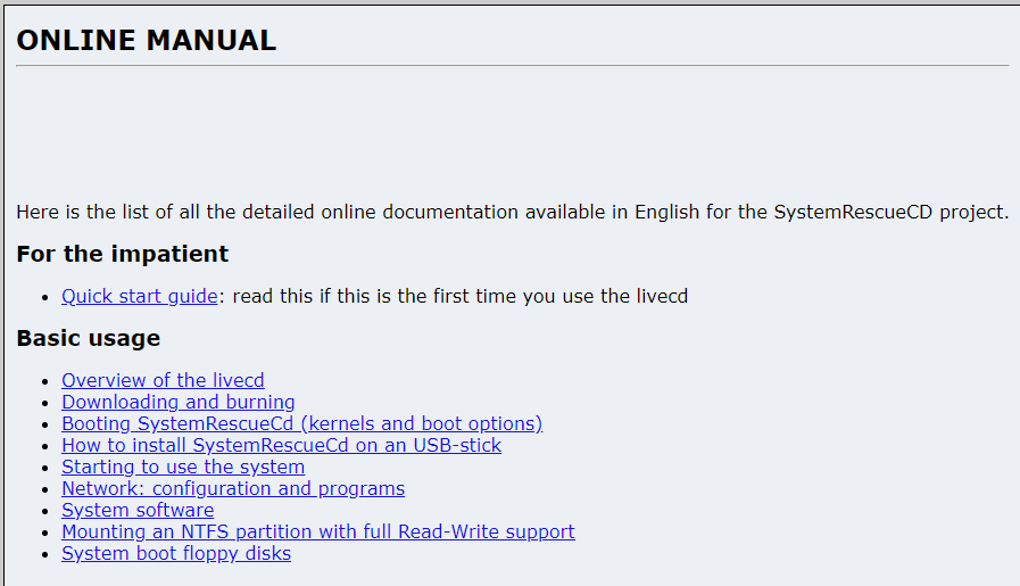1020x586 pixels.
Task: Open Network: configuration and programs link
Action: coord(233,488)
